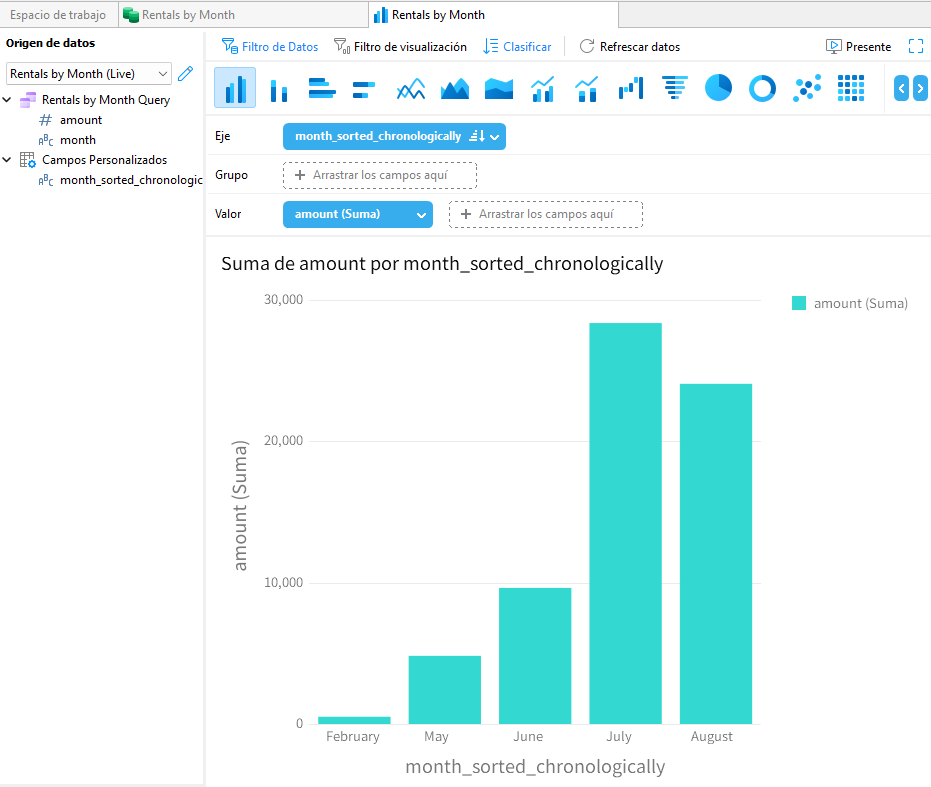
Task: Open the Rentals by Month (Live) dropdown
Action: (89, 74)
